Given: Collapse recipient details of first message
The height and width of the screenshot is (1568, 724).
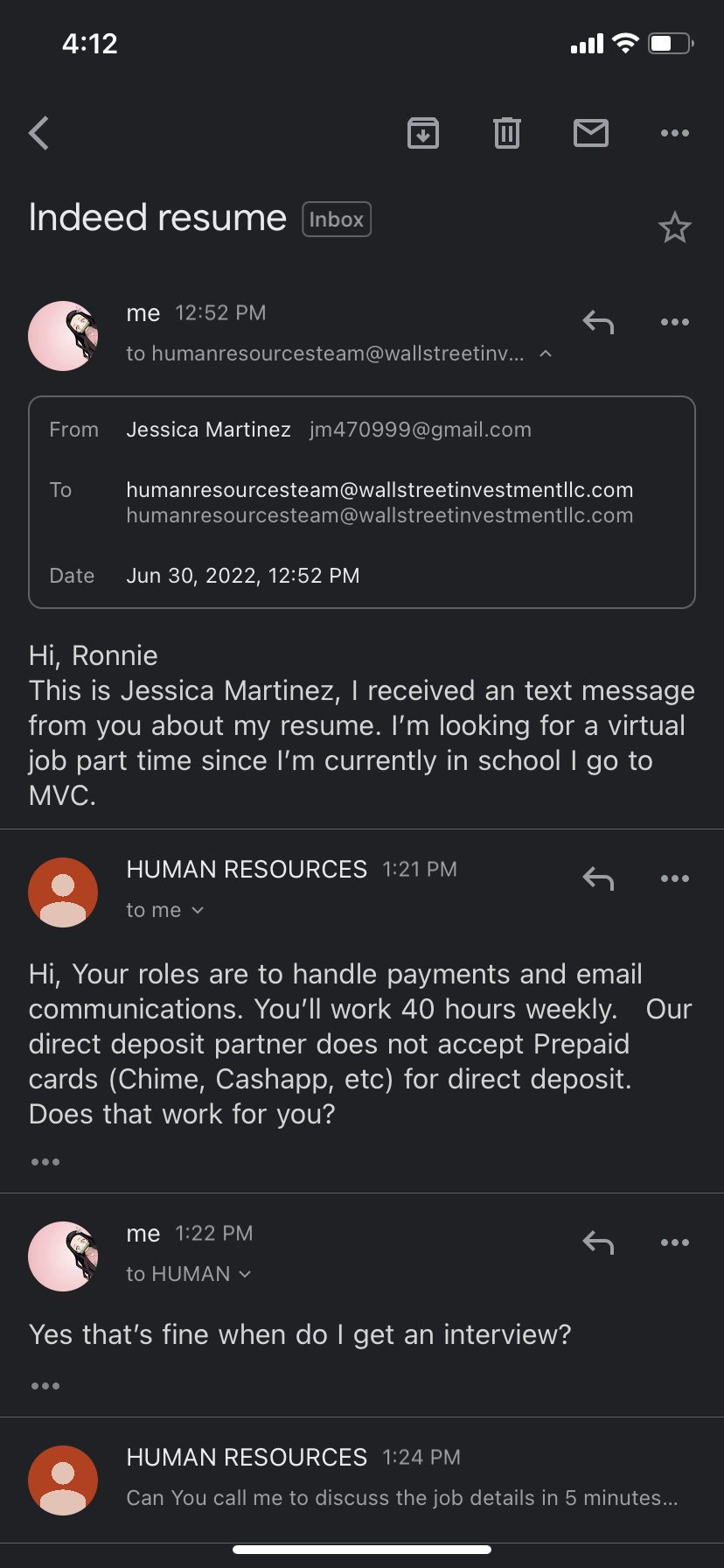Looking at the screenshot, I should click(546, 353).
